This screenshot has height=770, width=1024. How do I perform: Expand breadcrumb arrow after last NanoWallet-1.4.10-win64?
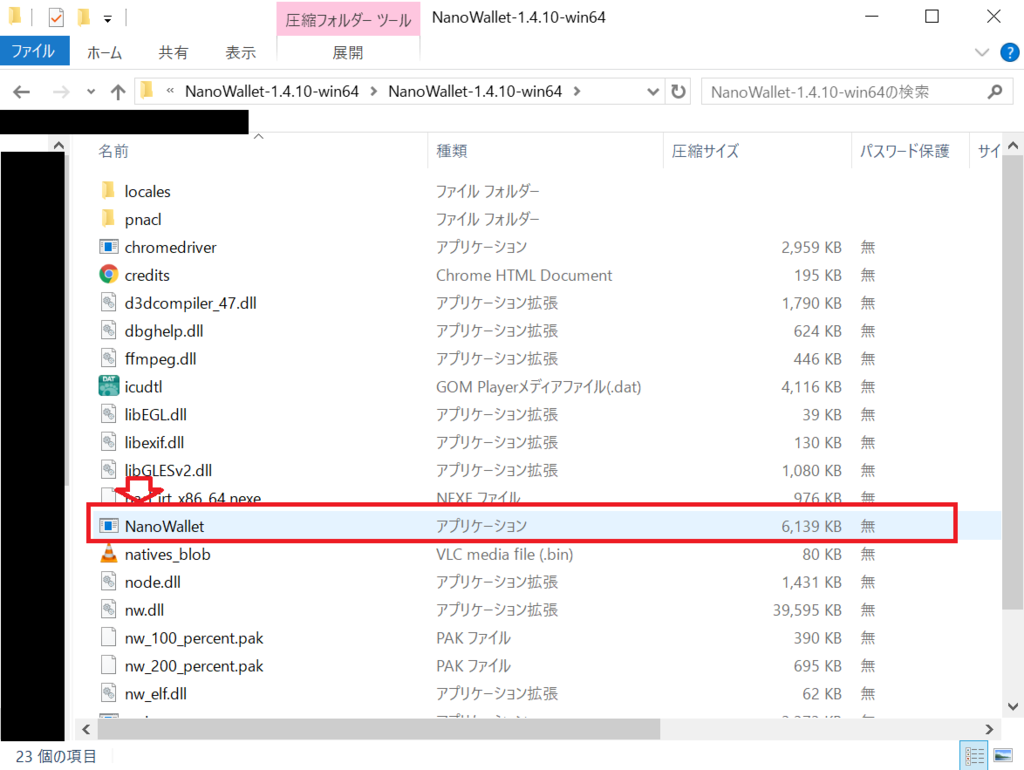coord(577,91)
